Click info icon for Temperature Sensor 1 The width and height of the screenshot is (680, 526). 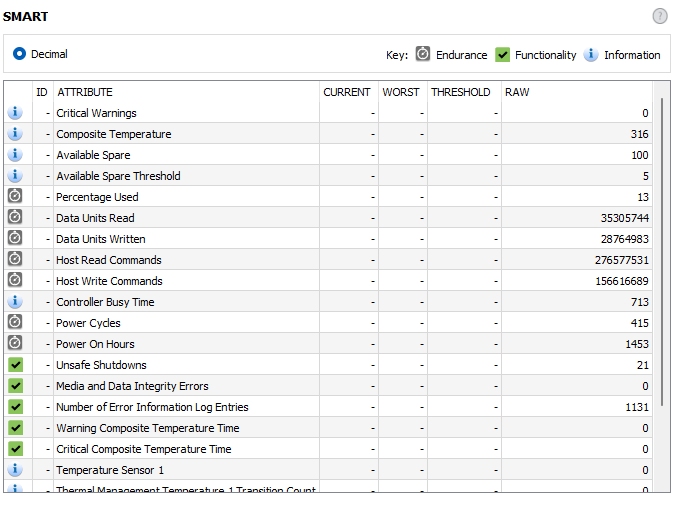(x=15, y=469)
